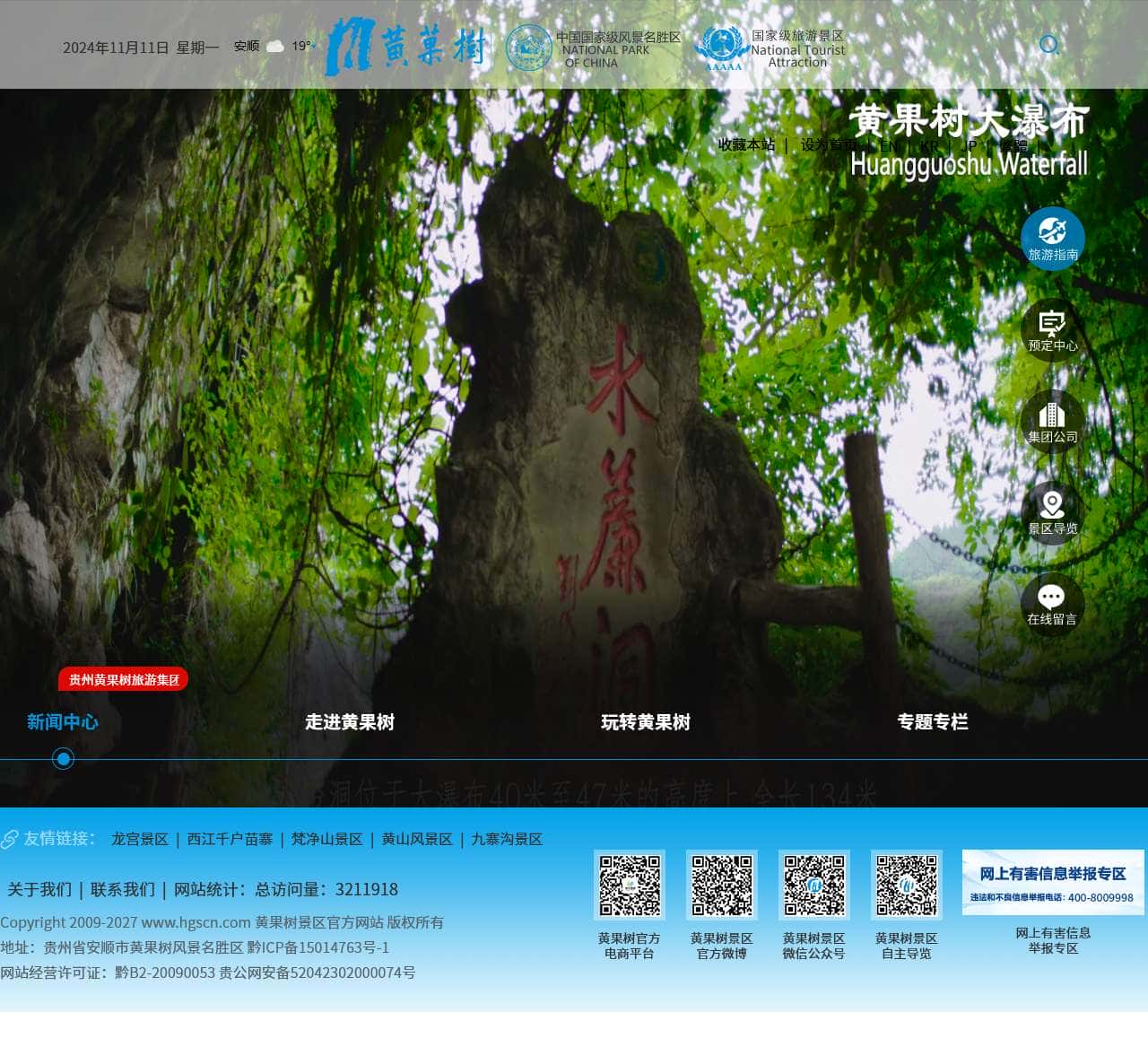The image size is (1148, 1047).
Task: Open the 西江千户苗寨 friendly link
Action: tap(230, 839)
